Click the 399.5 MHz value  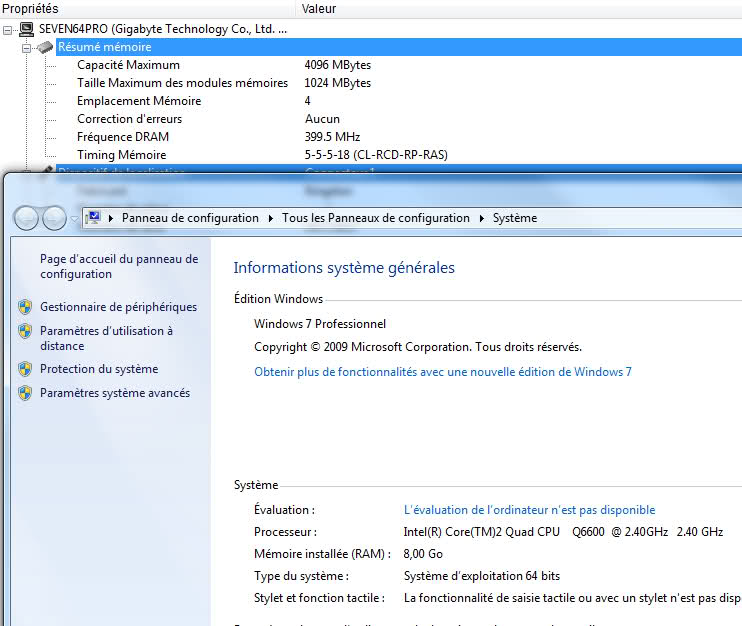[x=332, y=137]
